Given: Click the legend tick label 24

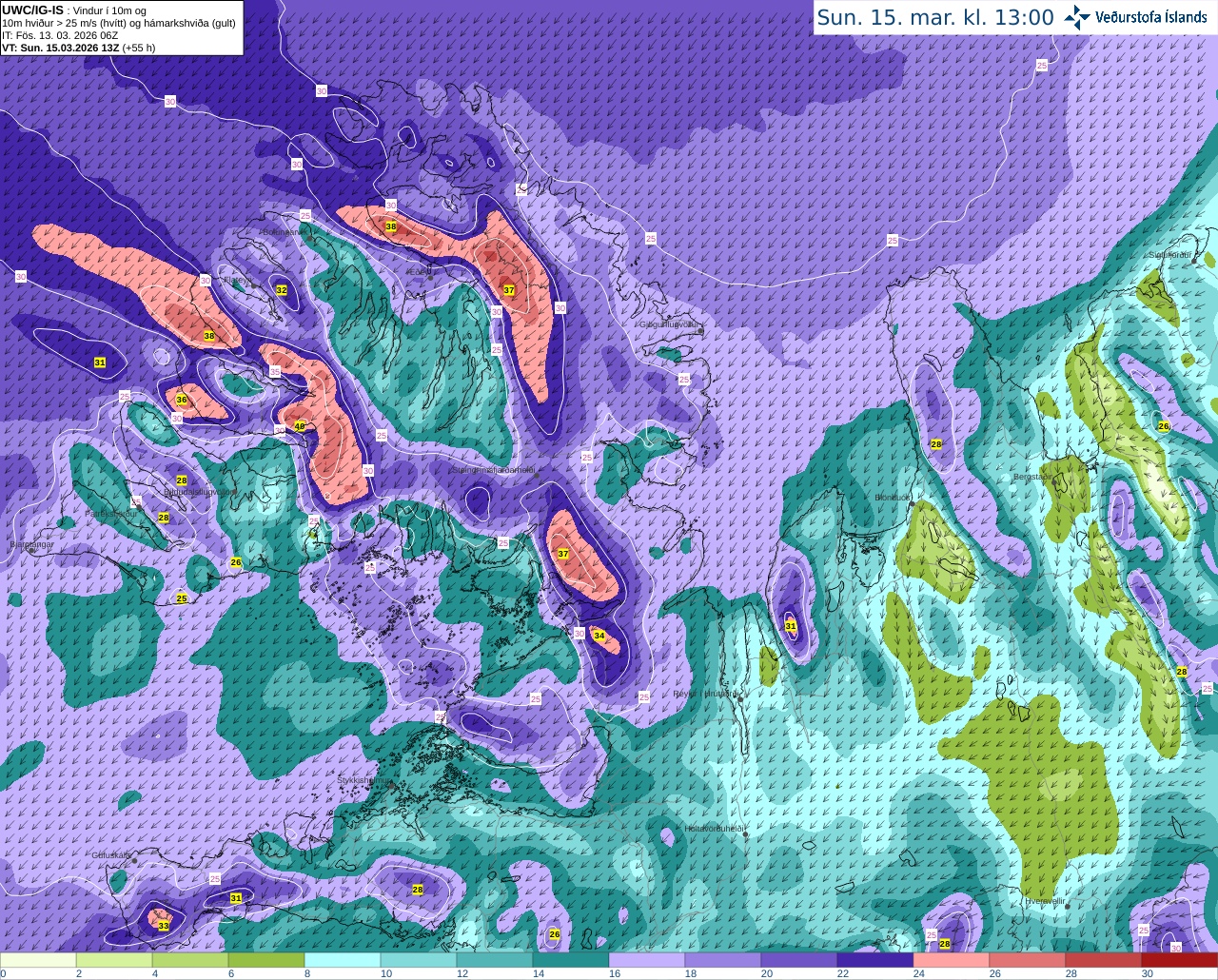Looking at the screenshot, I should (919, 973).
